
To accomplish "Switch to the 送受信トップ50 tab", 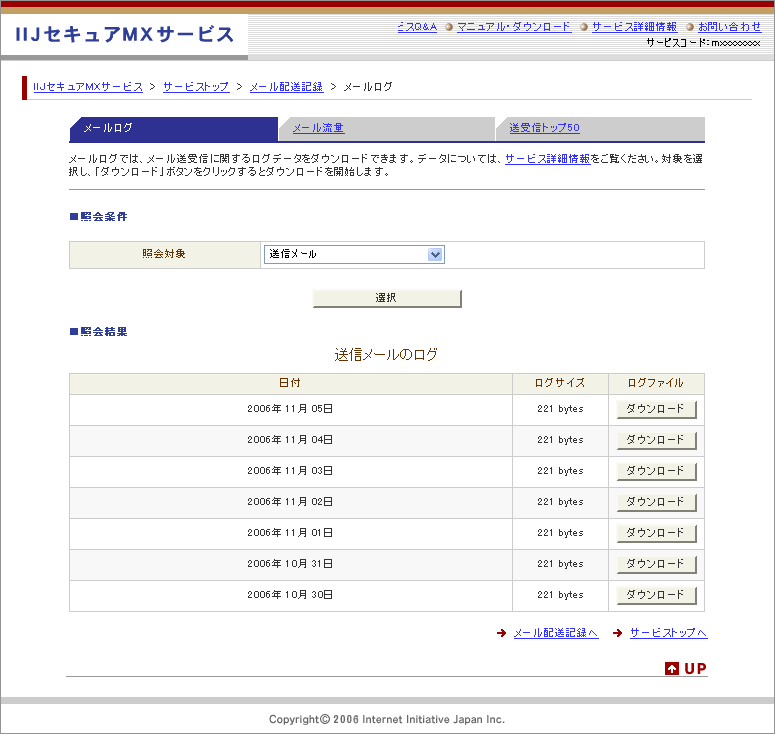I will tap(544, 129).
